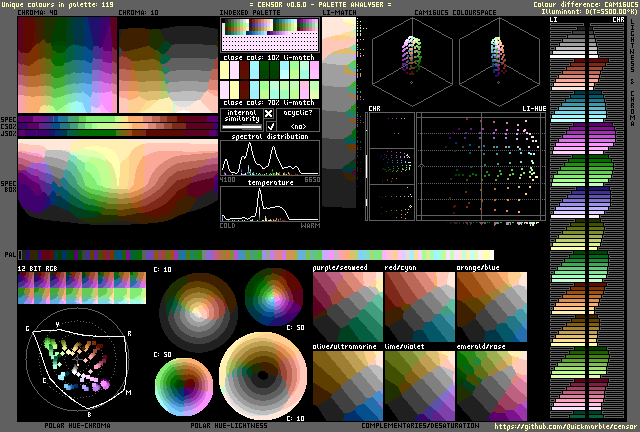Click the "<no>" acyclic result

(x=298, y=126)
